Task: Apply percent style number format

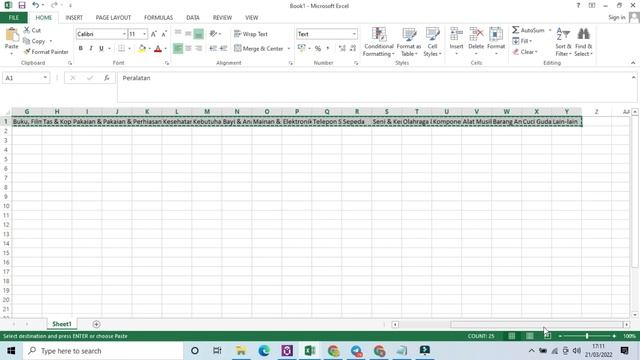Action: coord(318,48)
